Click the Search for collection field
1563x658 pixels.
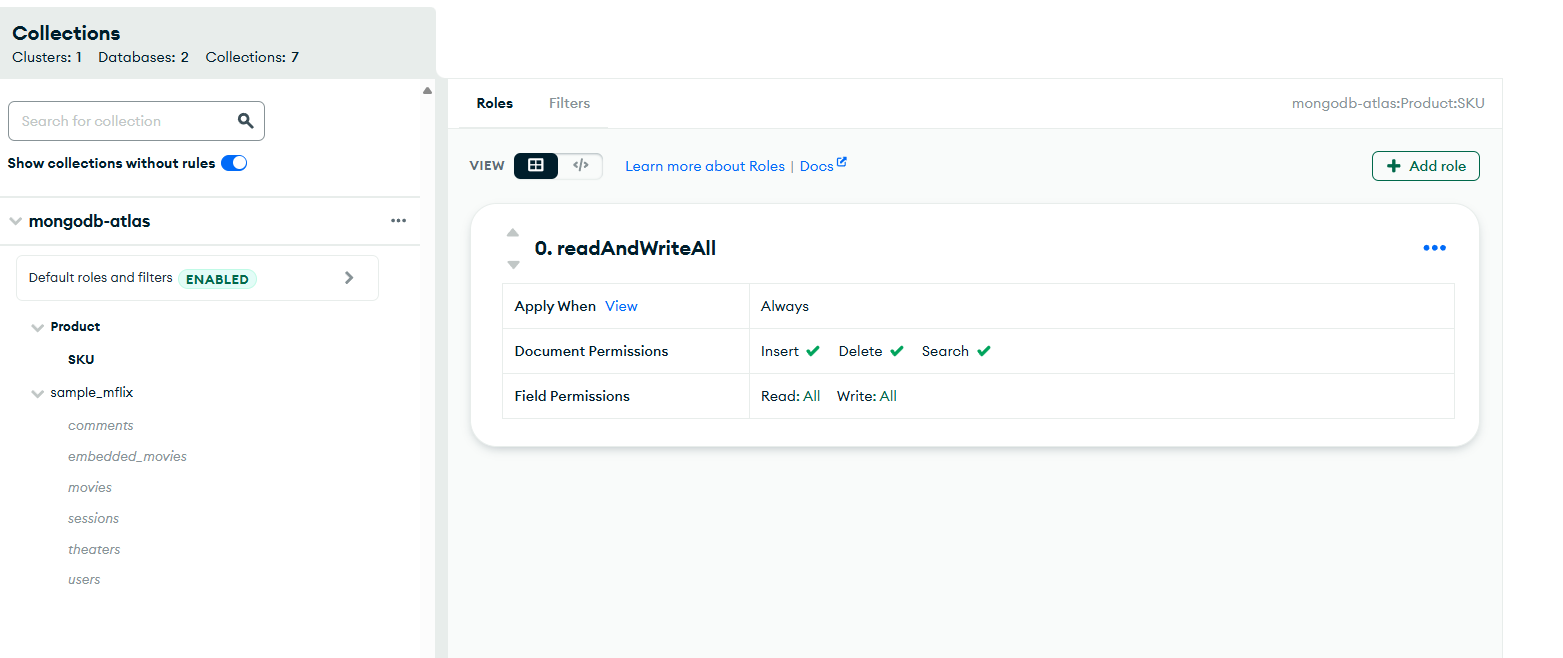[120, 121]
